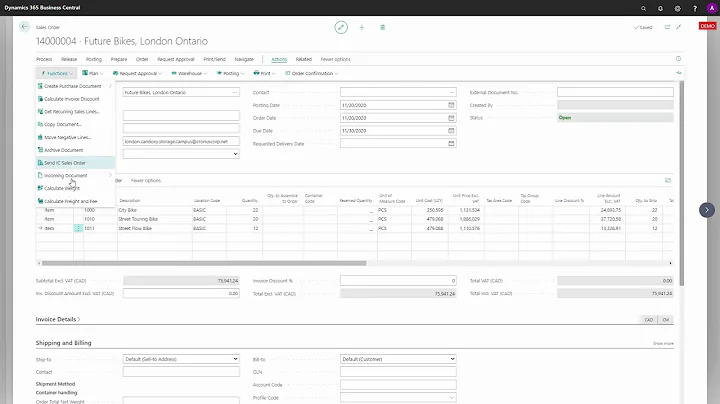The image size is (720, 404).
Task: Open search in the top bar
Action: click(643, 8)
